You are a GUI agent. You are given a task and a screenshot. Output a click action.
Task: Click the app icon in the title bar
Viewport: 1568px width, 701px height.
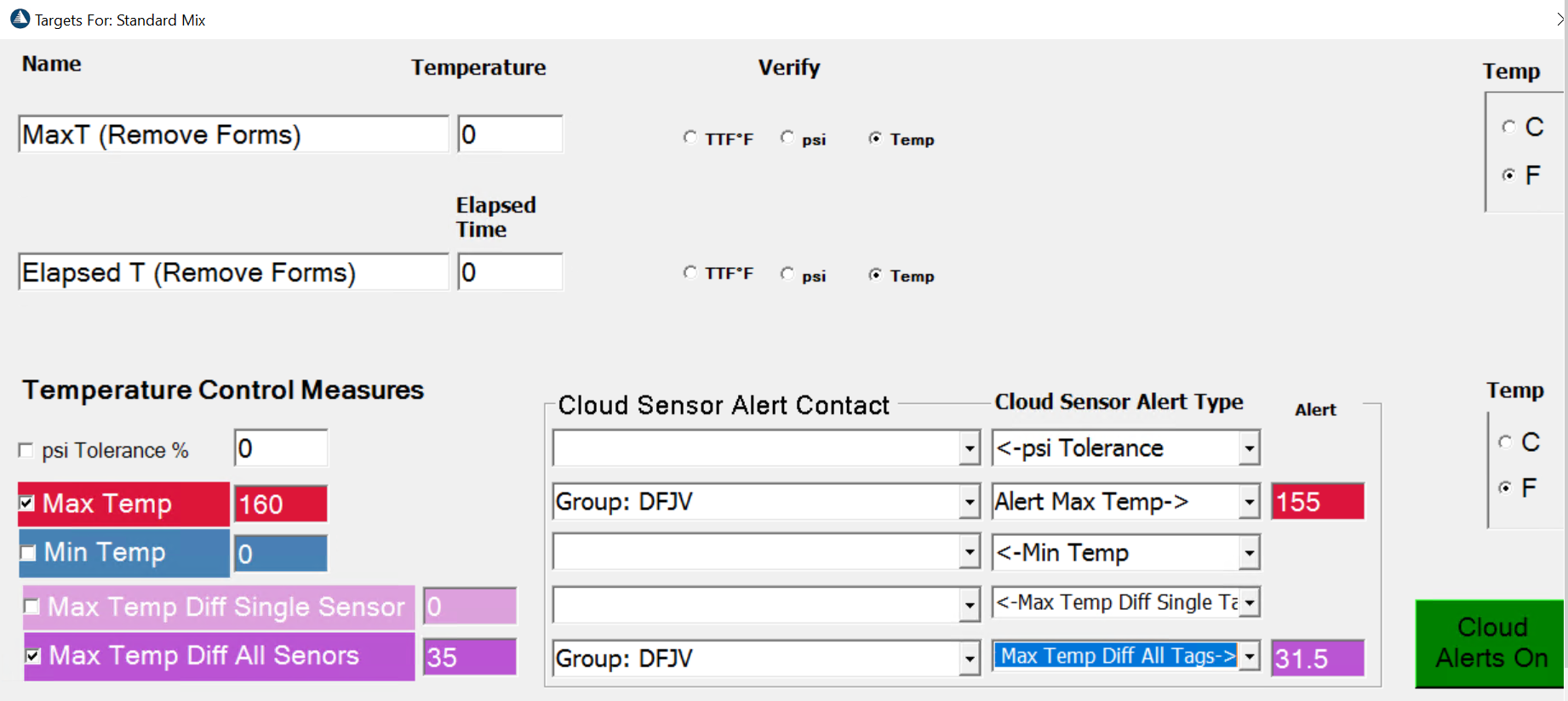(20, 19)
